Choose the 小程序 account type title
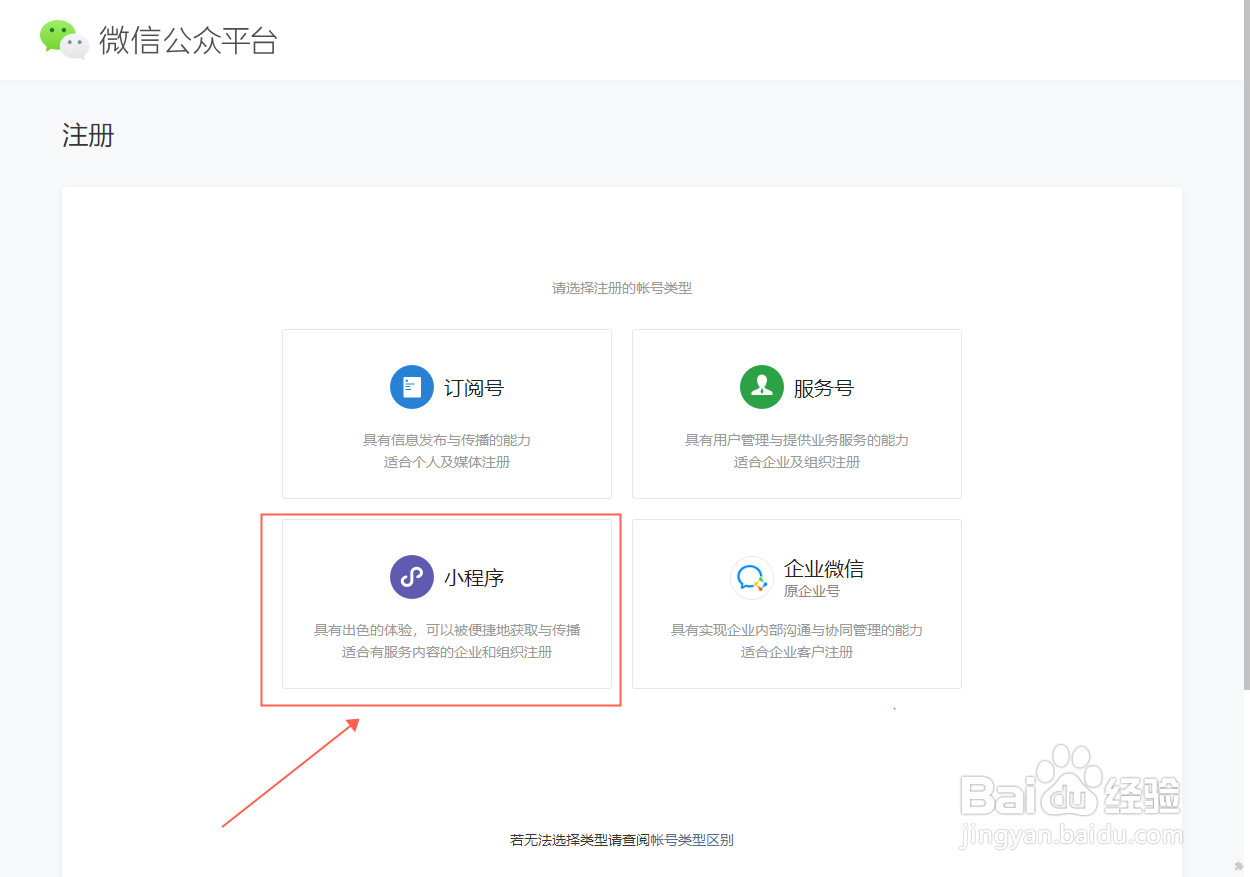1250x877 pixels. click(474, 578)
